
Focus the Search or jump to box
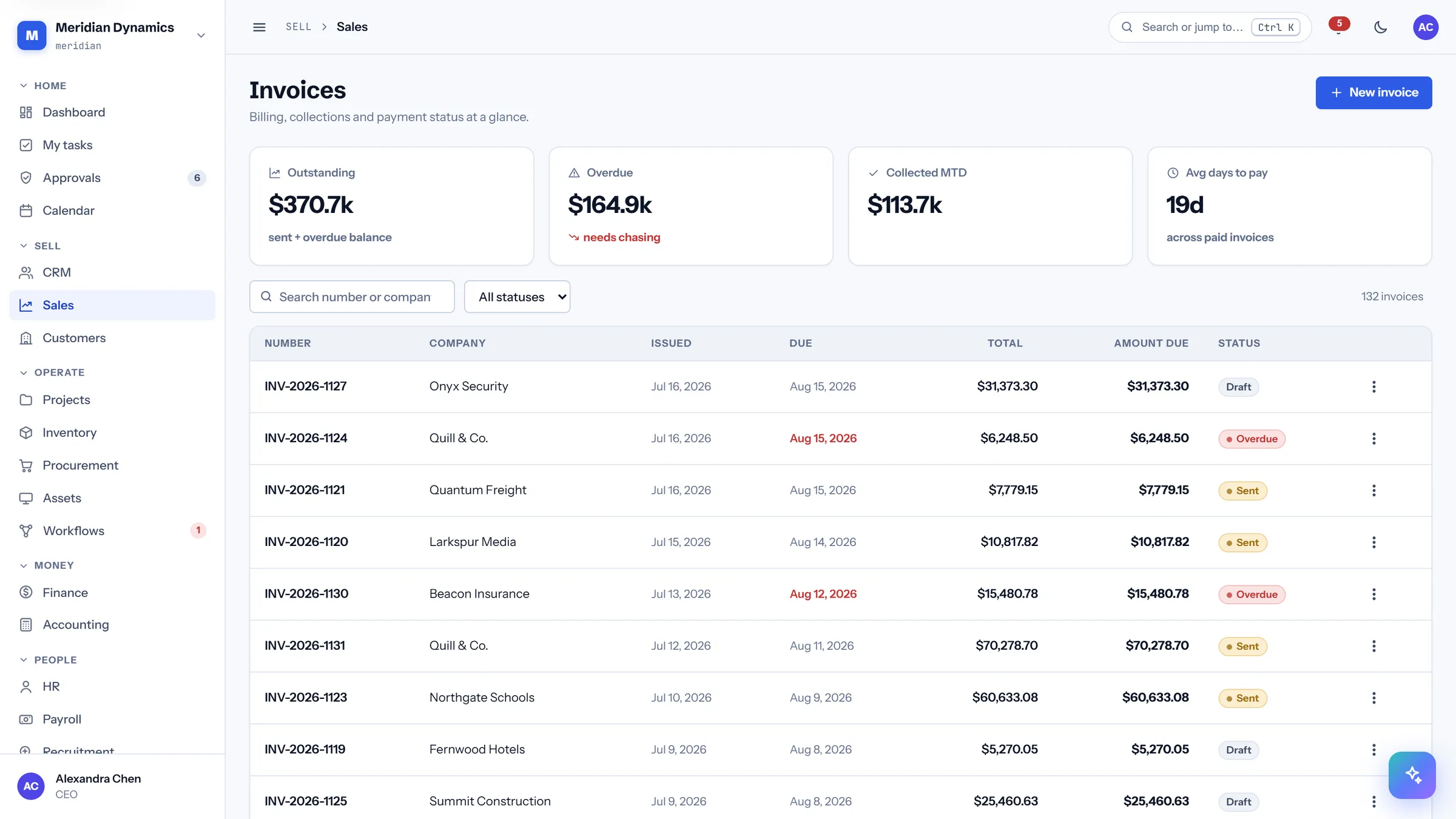(1210, 27)
